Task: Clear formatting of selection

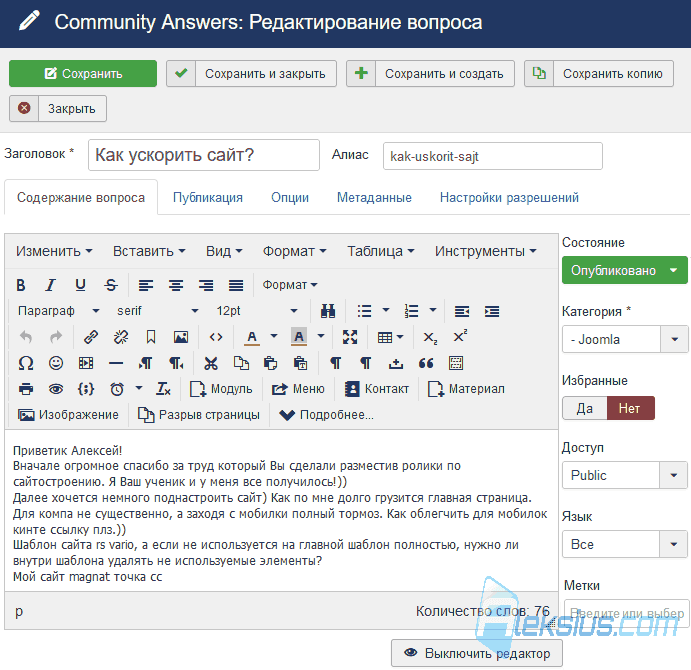Action: click(x=163, y=389)
